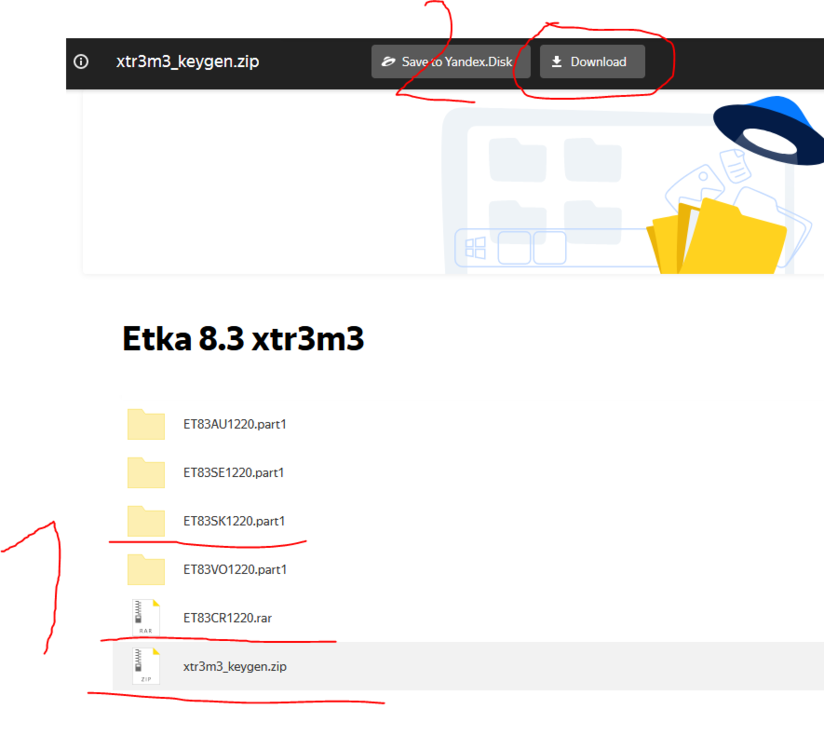Click the "Etka 8.3 xtr3m3" heading
Viewport: 824px width, 750px height.
(243, 340)
